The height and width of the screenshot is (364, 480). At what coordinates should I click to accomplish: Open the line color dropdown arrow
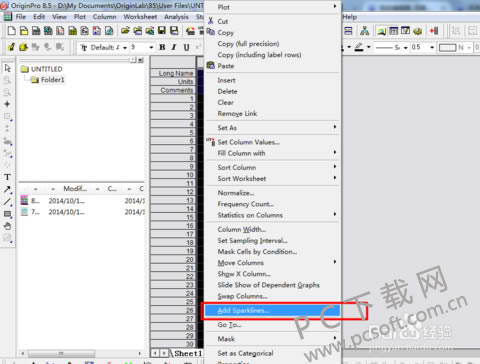tap(369, 47)
